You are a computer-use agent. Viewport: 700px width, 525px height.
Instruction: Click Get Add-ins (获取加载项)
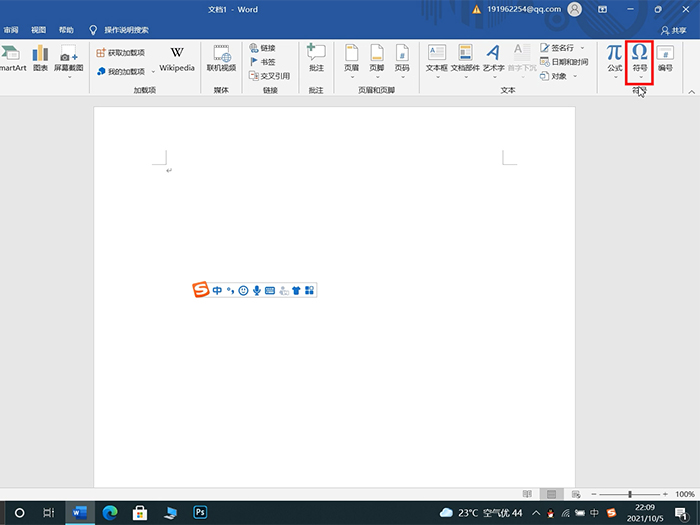coord(121,53)
